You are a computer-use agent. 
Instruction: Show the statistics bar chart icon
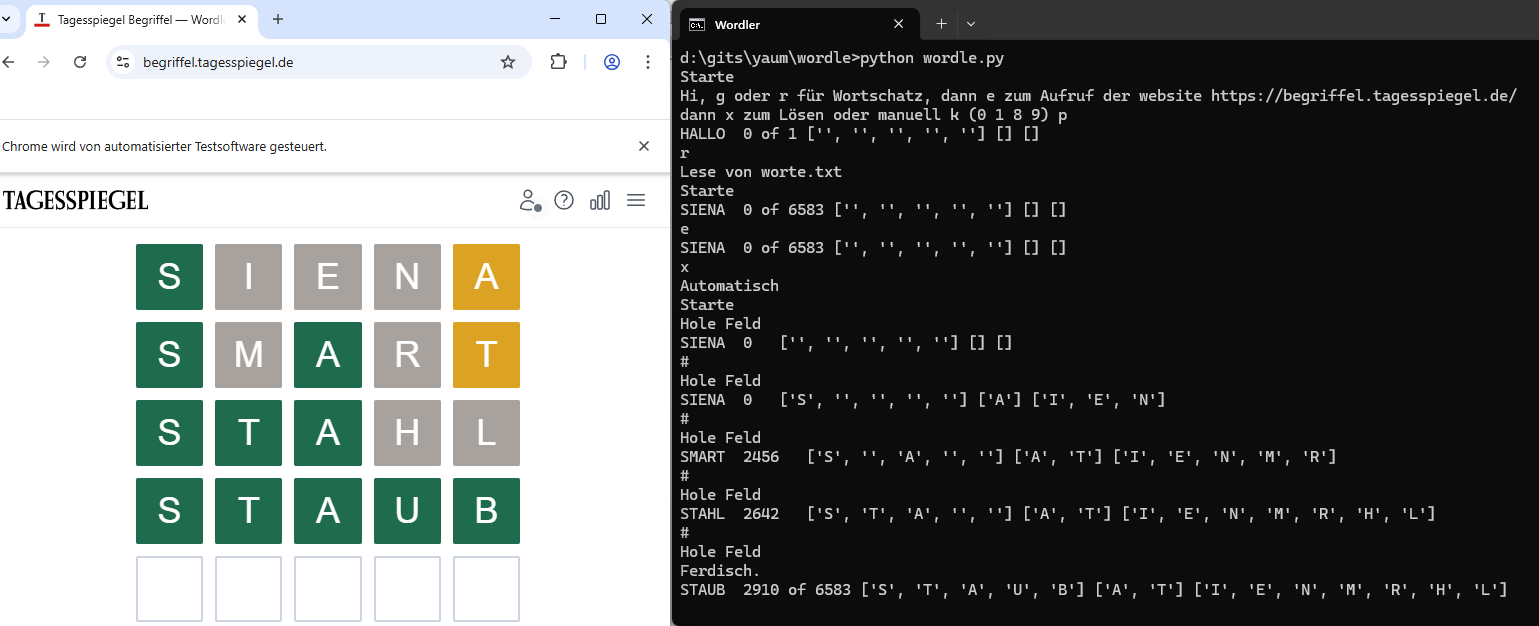[x=600, y=201]
